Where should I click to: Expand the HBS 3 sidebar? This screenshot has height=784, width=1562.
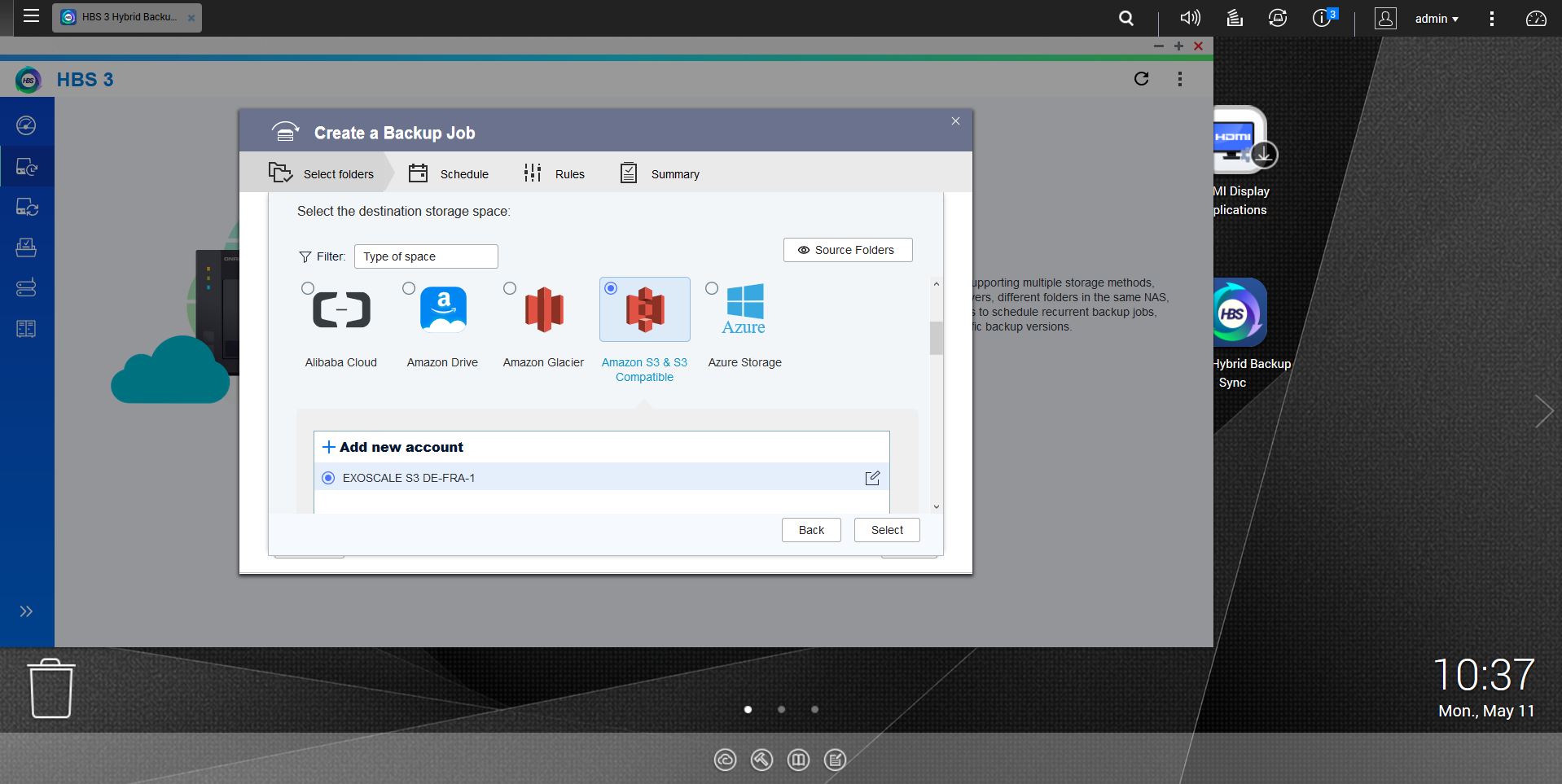point(26,611)
